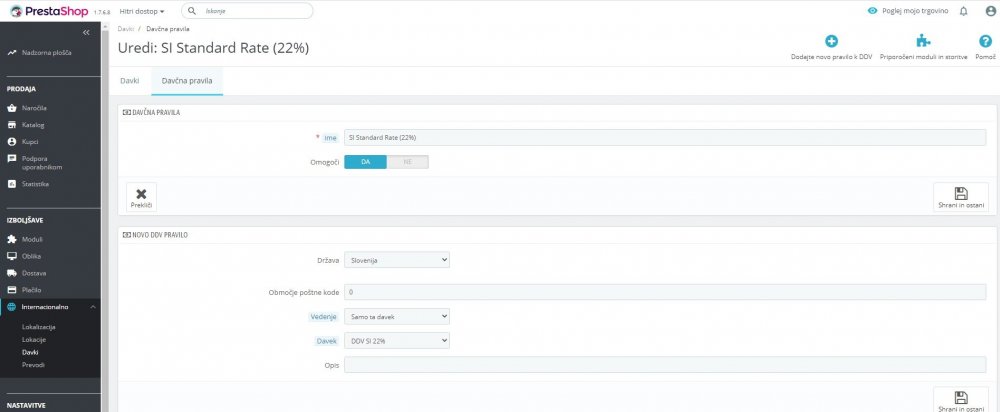Open the Vedenje dropdown
The image size is (1000, 412).
[x=397, y=316]
